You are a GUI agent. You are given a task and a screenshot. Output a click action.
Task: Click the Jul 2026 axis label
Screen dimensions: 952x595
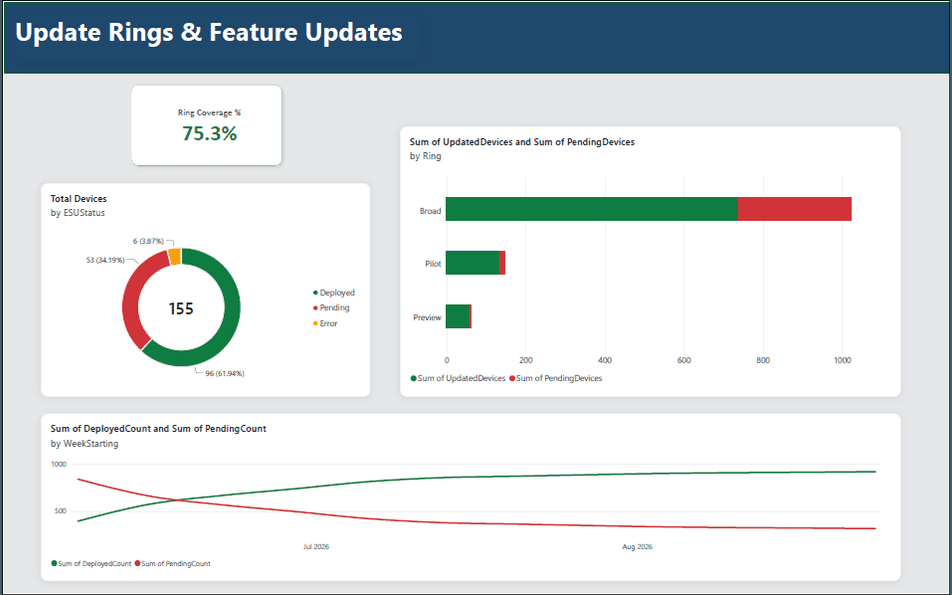(x=316, y=546)
